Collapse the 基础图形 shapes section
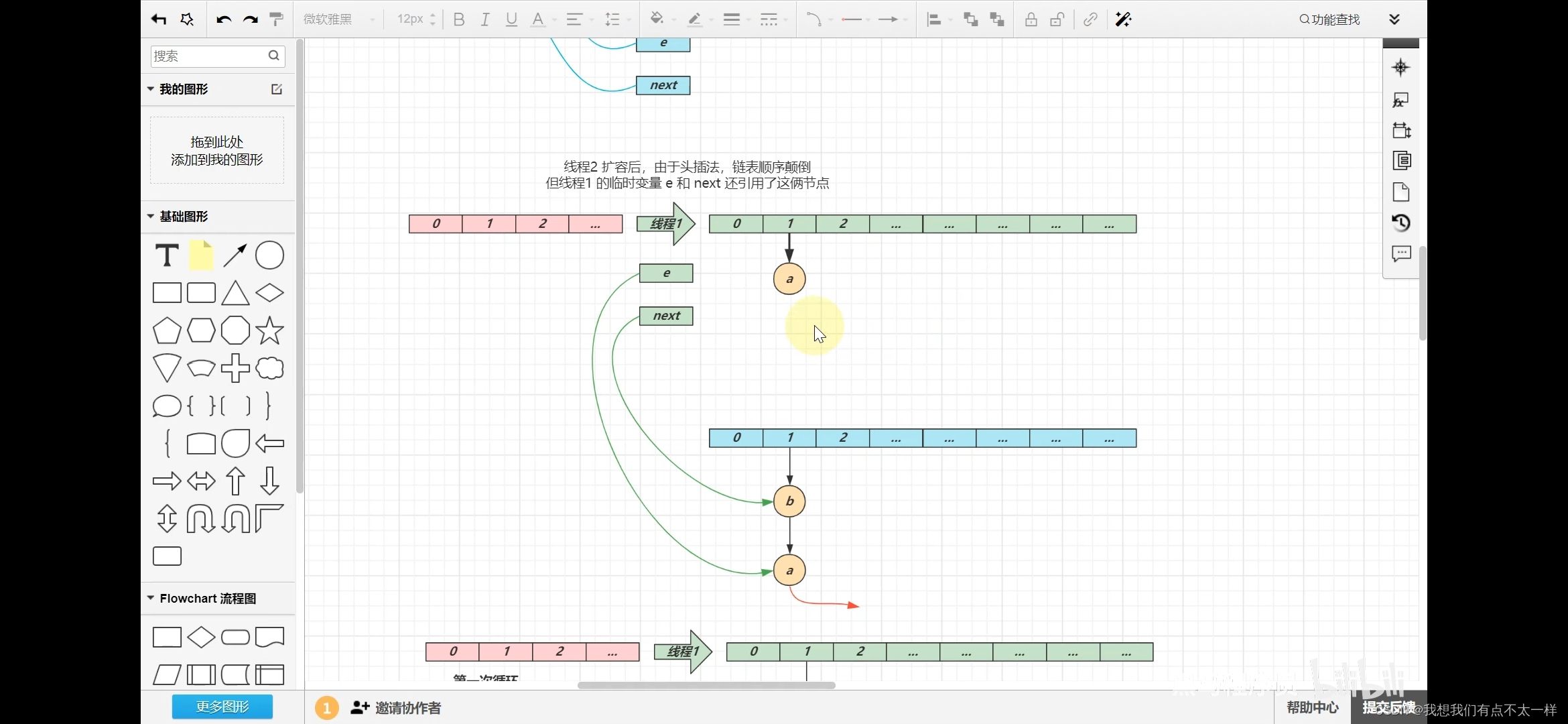The height and width of the screenshot is (724, 1568). pos(151,217)
